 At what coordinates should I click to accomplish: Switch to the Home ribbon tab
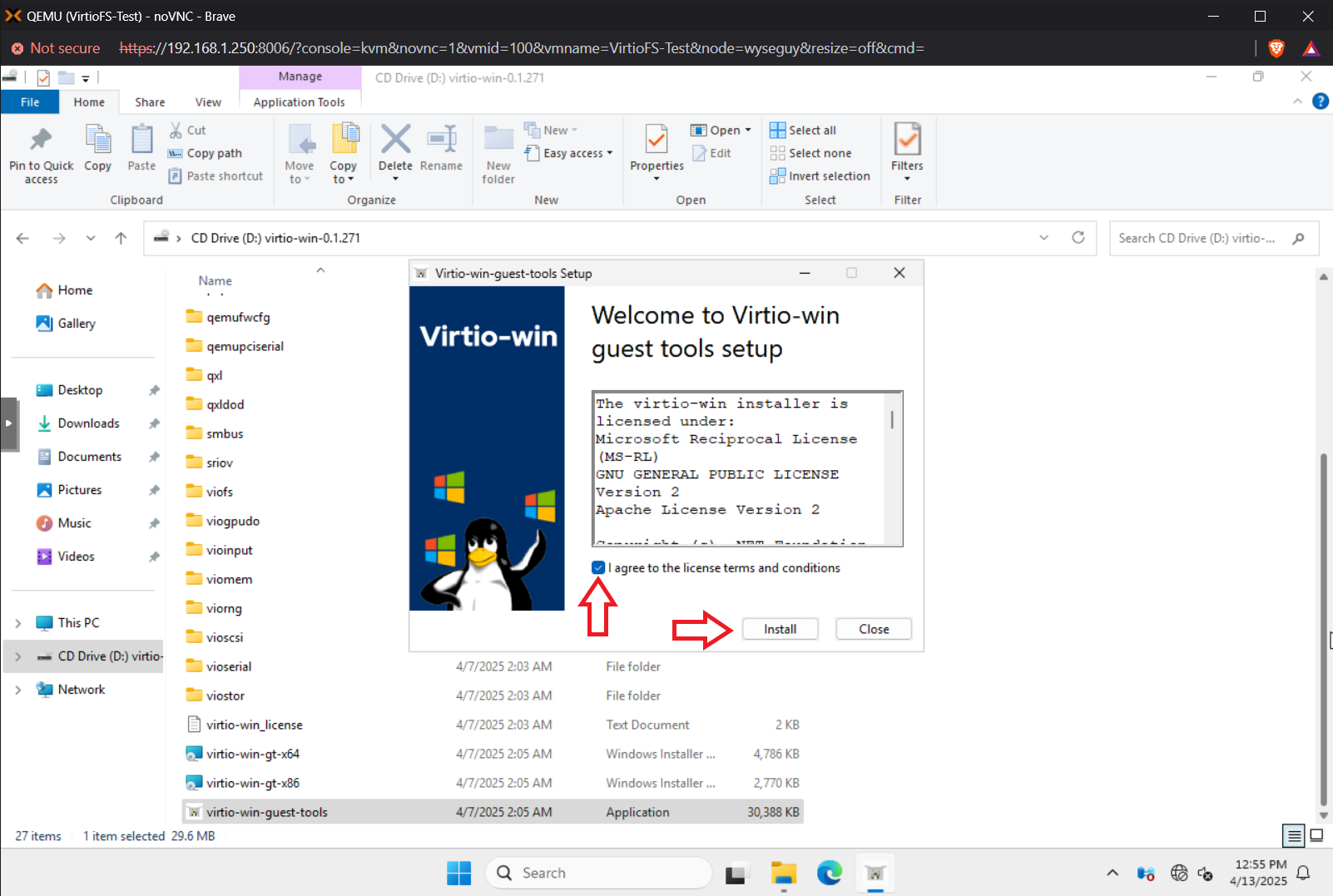[x=89, y=101]
